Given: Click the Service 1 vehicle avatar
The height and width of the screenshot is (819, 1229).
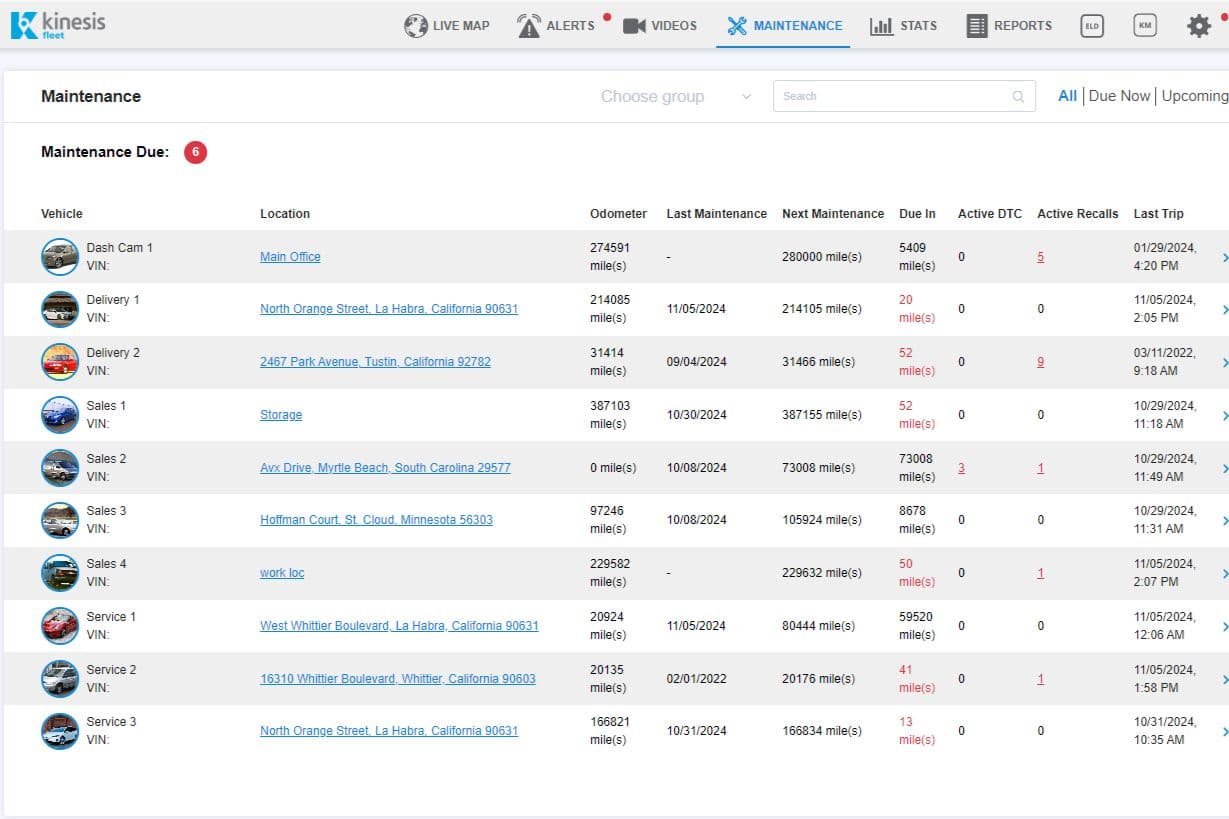Looking at the screenshot, I should tap(60, 626).
